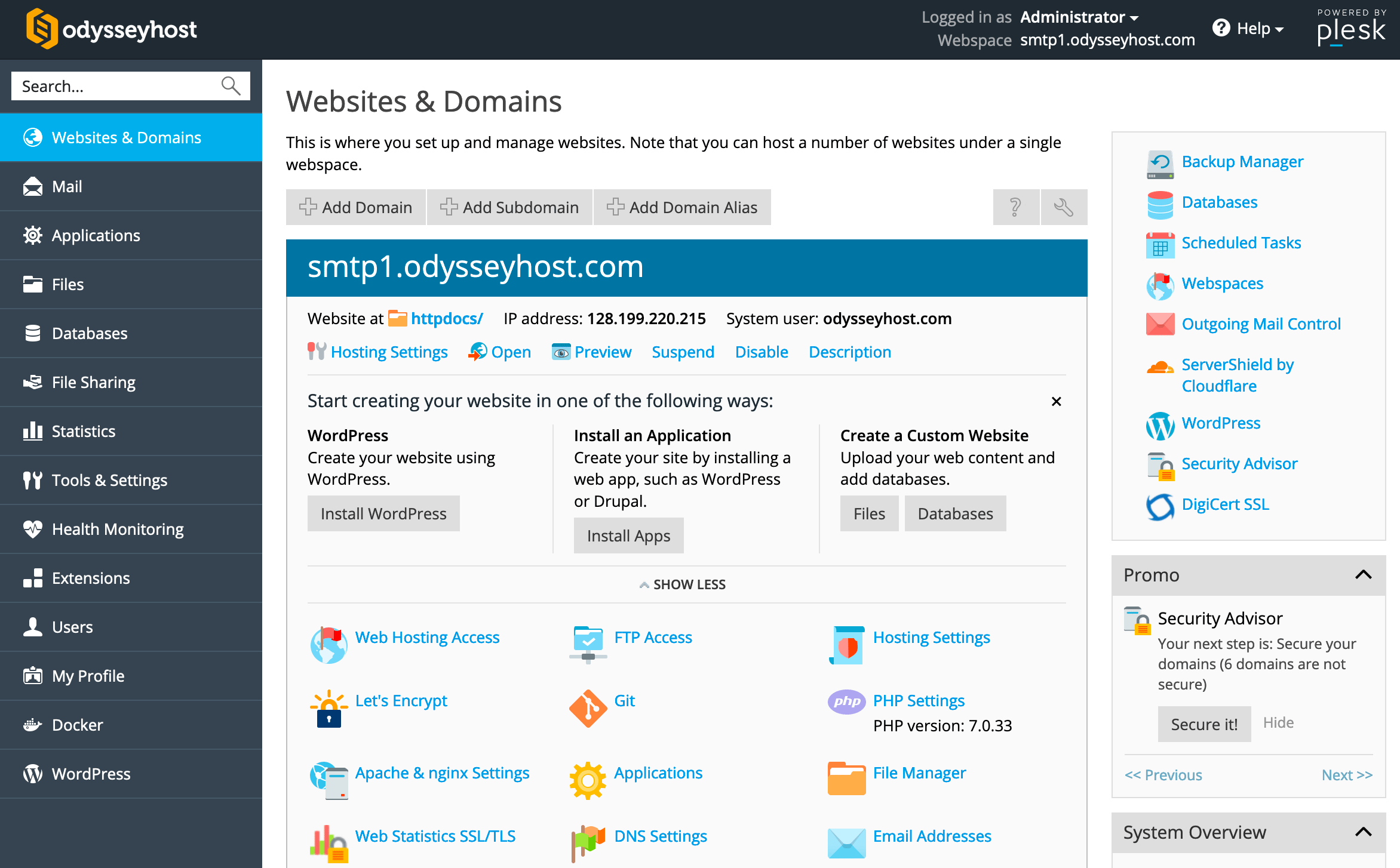Click the Applications gear icon in domain tools
1400x868 pixels.
click(588, 780)
